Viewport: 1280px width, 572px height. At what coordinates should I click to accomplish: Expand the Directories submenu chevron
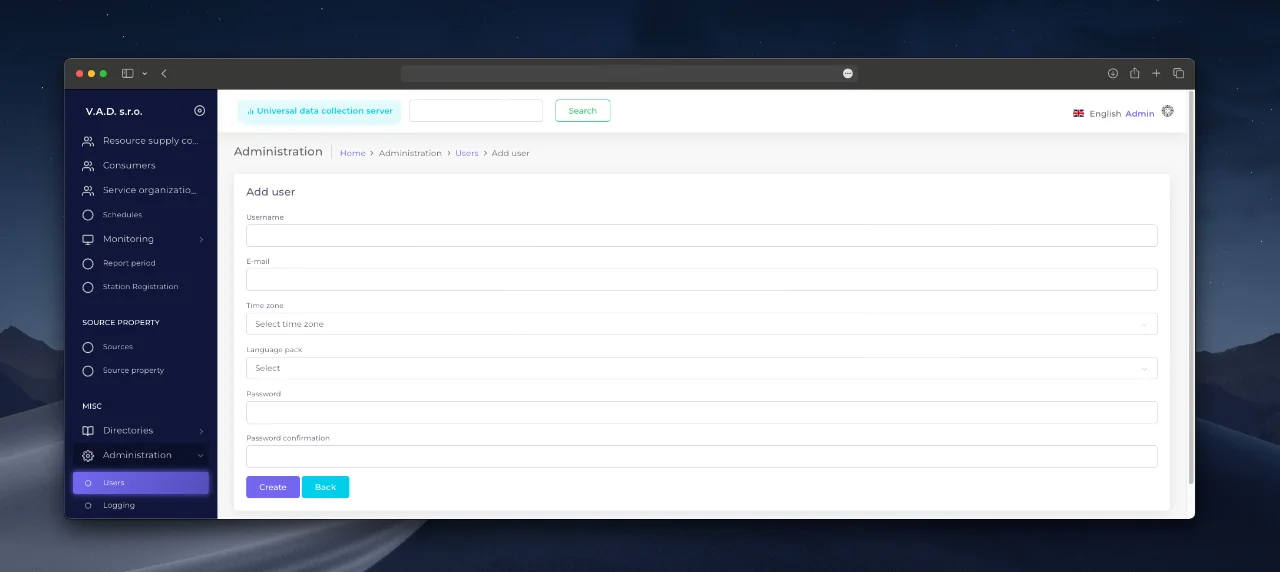click(201, 431)
